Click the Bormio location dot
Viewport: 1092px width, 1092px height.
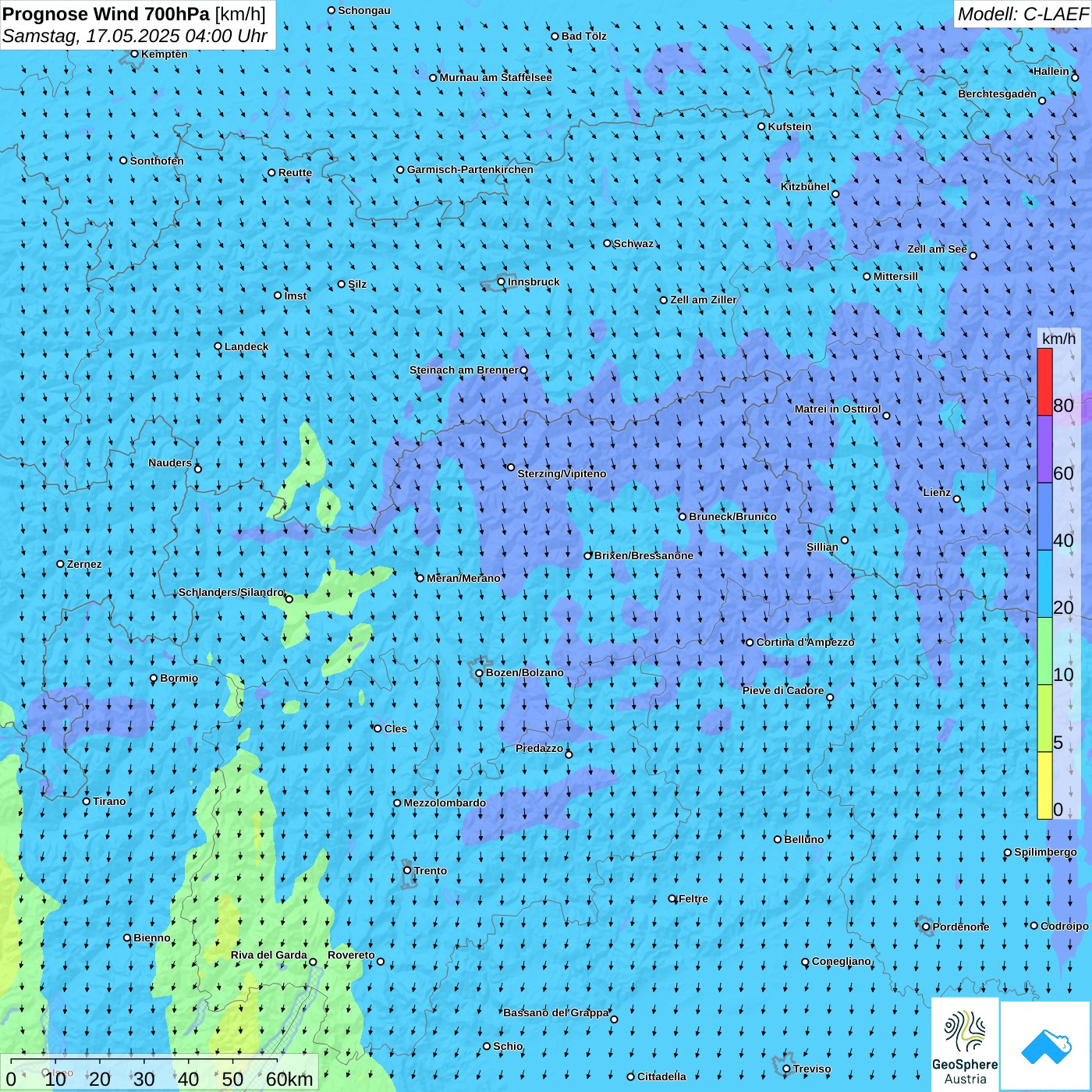tap(154, 679)
